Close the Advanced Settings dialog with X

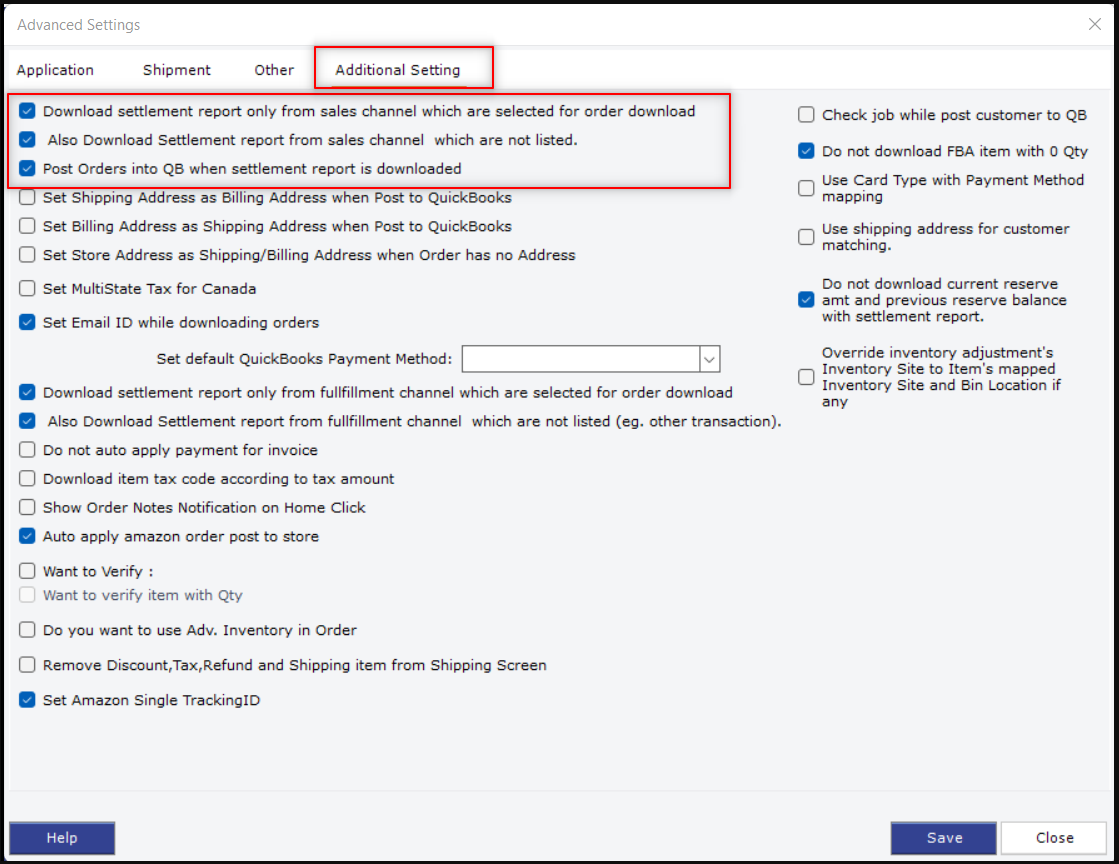pyautogui.click(x=1095, y=24)
